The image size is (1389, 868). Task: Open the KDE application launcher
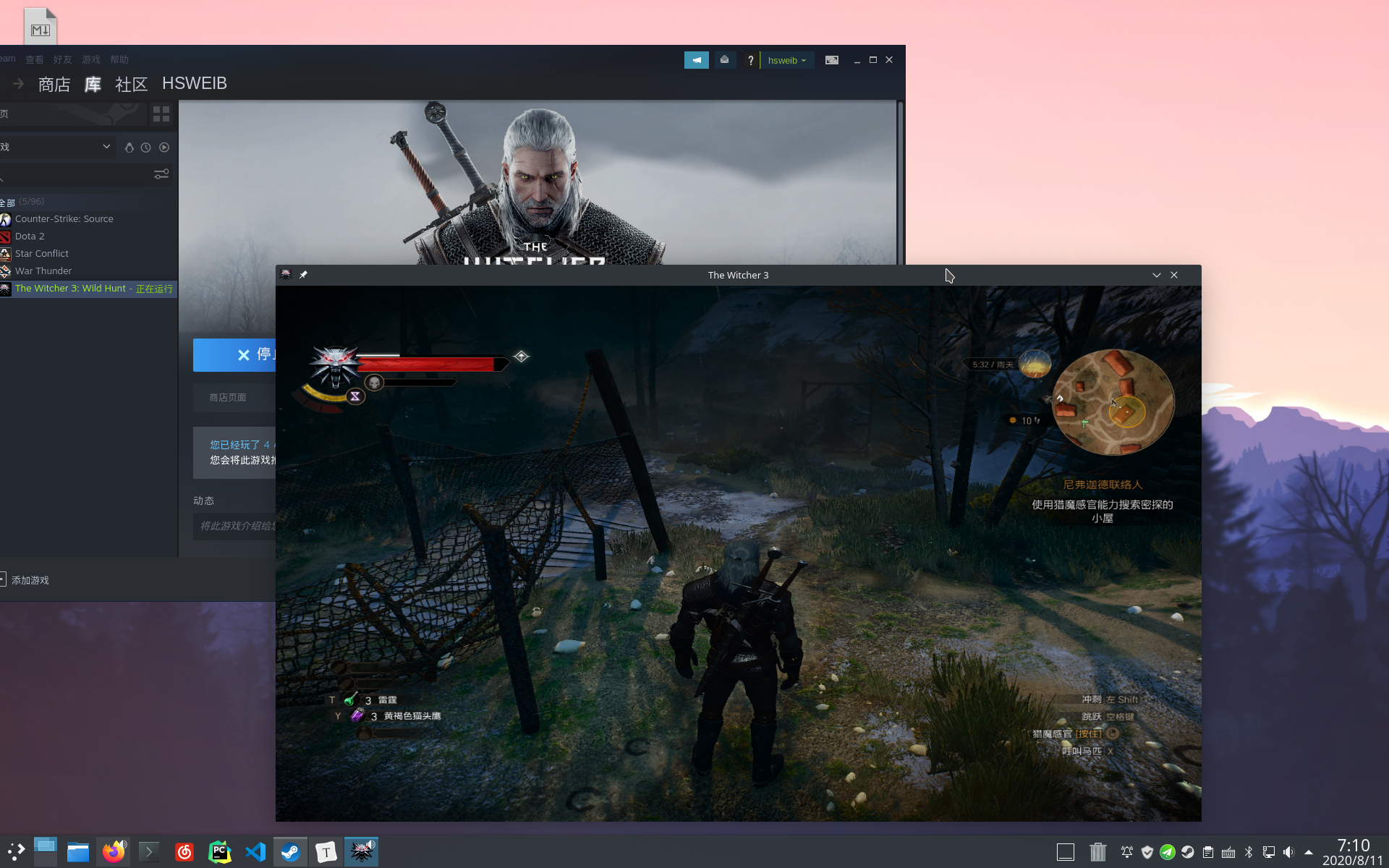(x=16, y=851)
